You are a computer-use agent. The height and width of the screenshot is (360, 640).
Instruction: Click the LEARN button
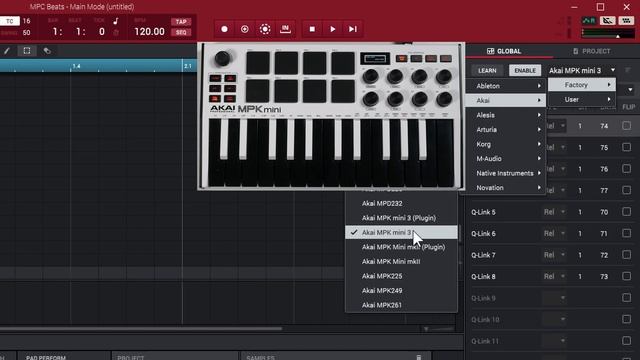pyautogui.click(x=487, y=71)
